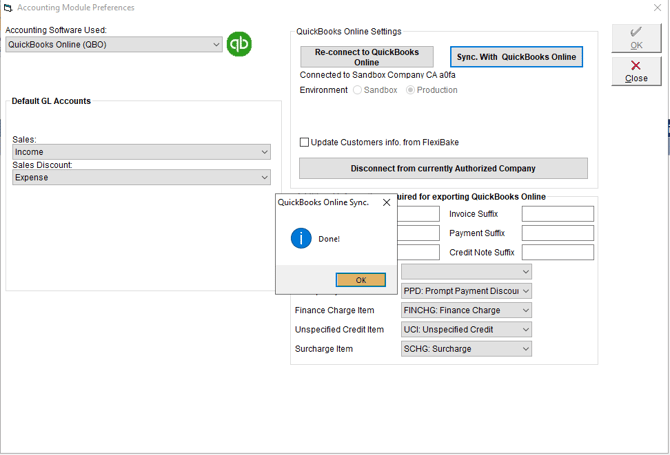Screen dimensions: 670x455
Task: Click the 'Default GL Accounts' heading
Action: (x=51, y=101)
